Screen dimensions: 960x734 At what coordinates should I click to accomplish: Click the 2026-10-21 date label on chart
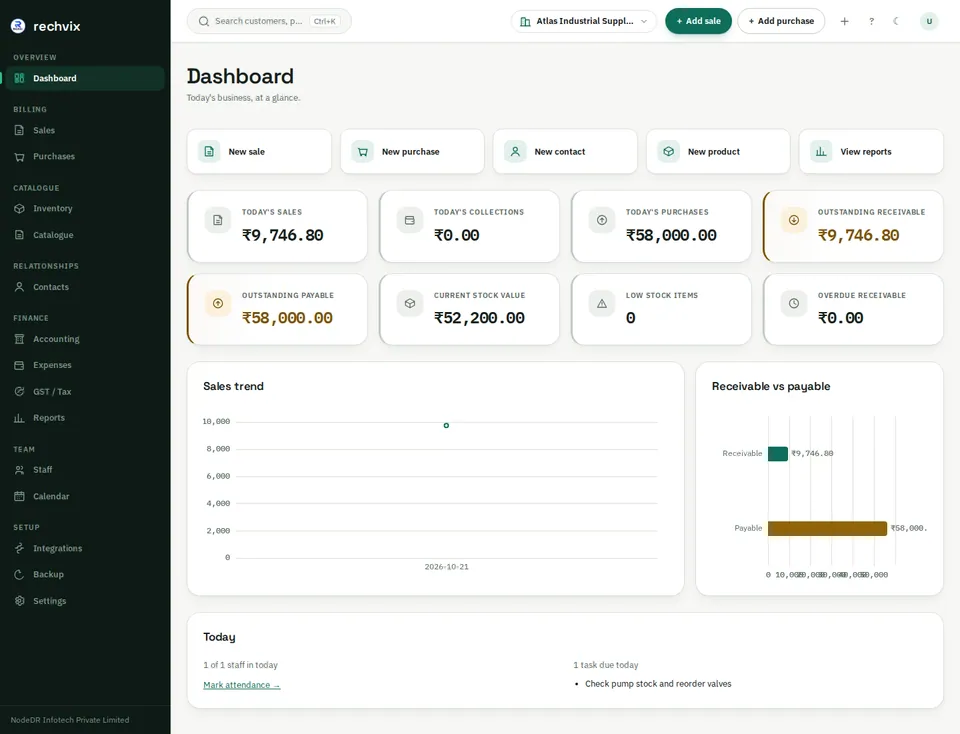point(446,567)
